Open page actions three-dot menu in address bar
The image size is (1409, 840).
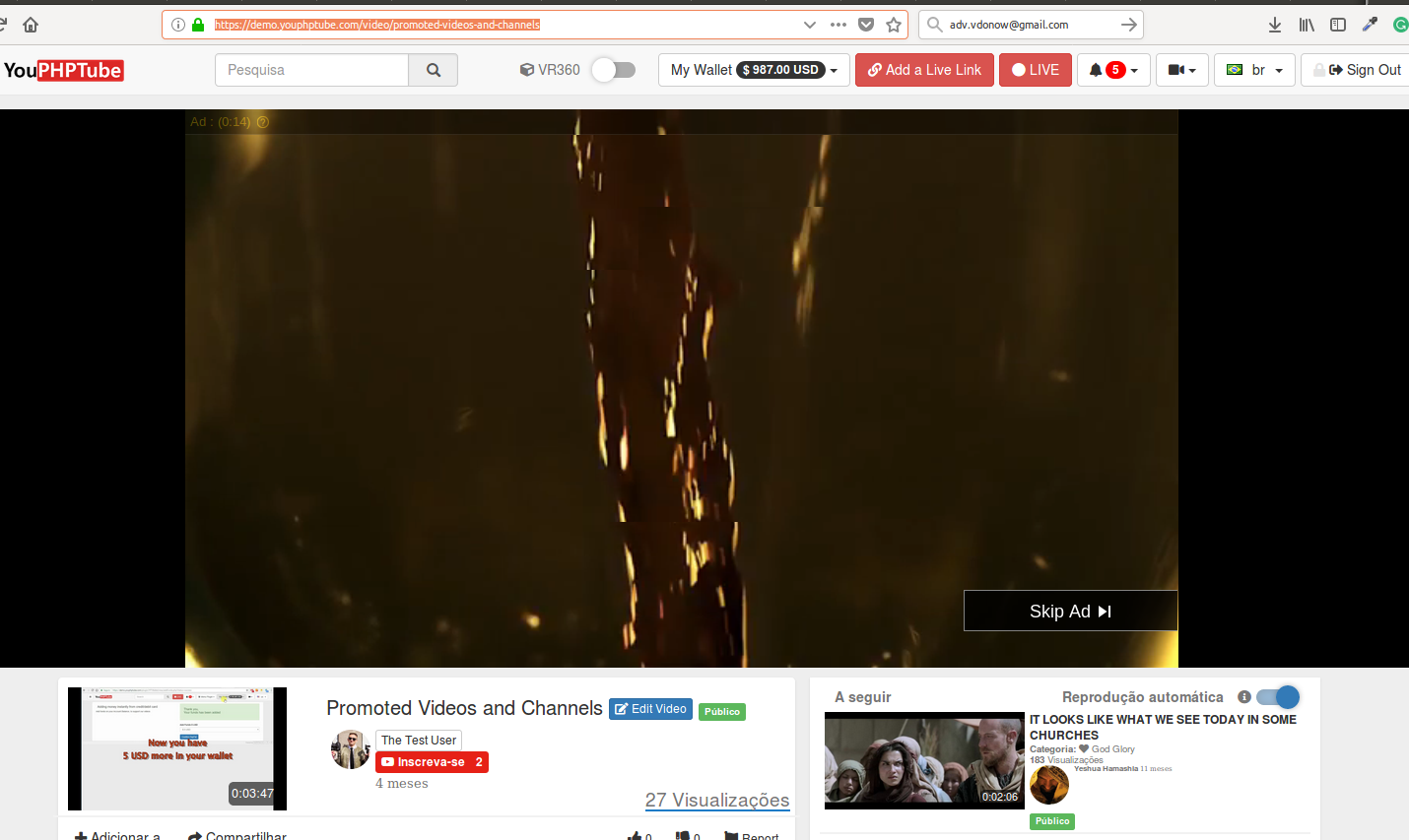(839, 25)
